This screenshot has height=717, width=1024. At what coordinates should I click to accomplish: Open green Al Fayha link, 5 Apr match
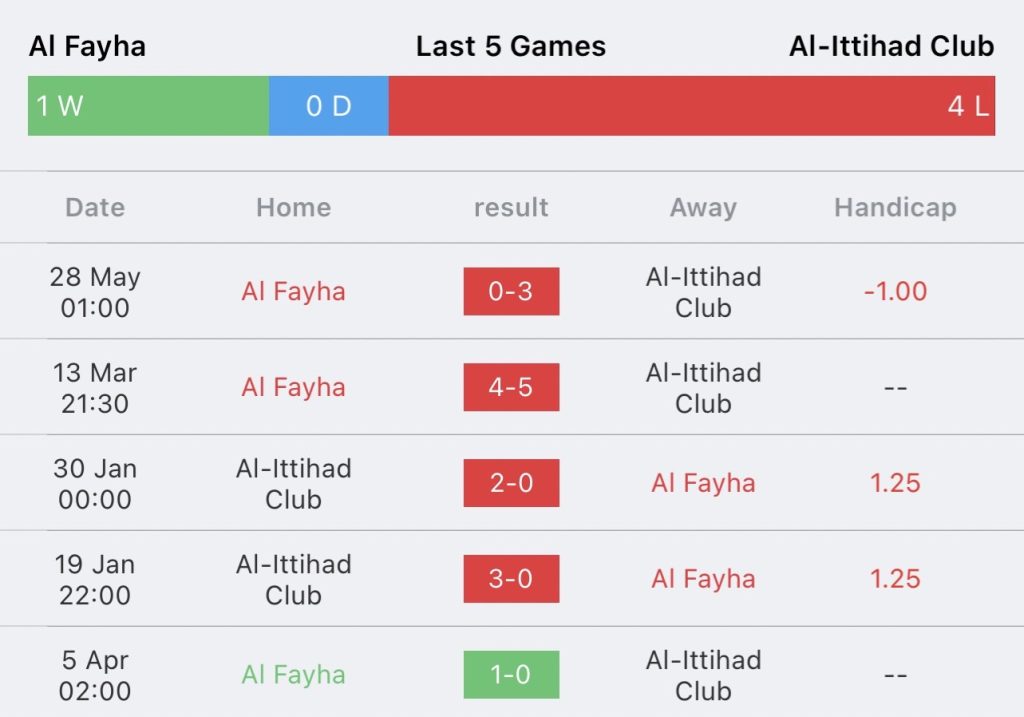[293, 675]
